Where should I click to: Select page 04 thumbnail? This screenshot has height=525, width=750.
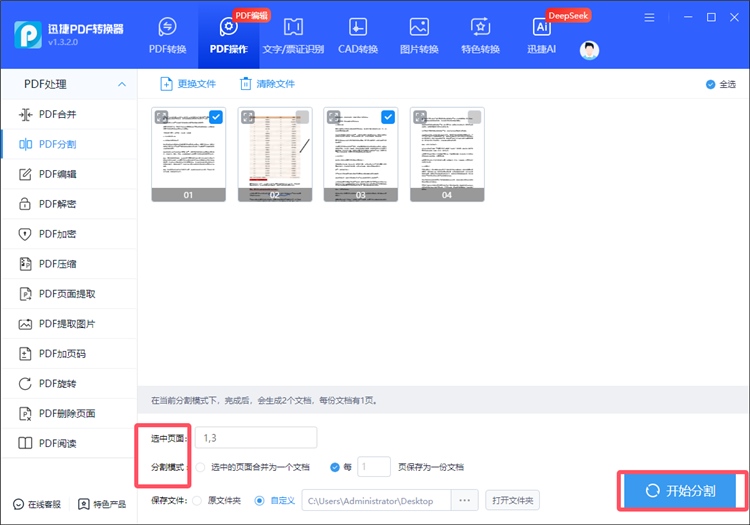(x=447, y=154)
